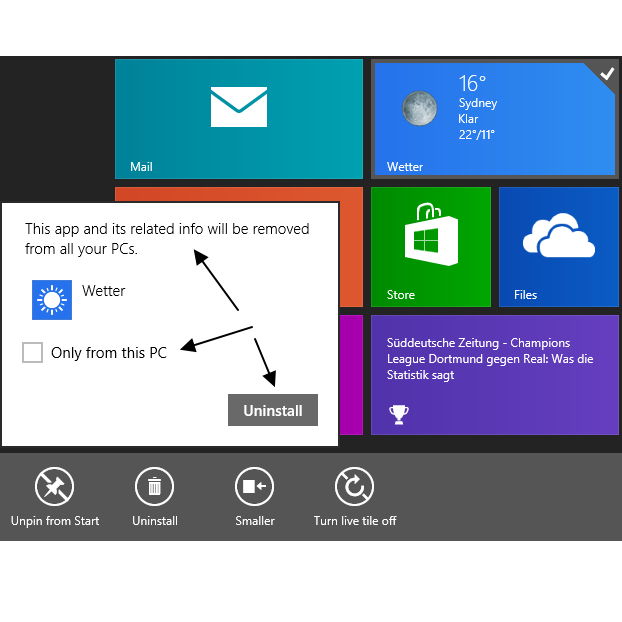Screen dimensions: 622x622
Task: Click the magenta tile behind the dialog
Action: coord(351,375)
